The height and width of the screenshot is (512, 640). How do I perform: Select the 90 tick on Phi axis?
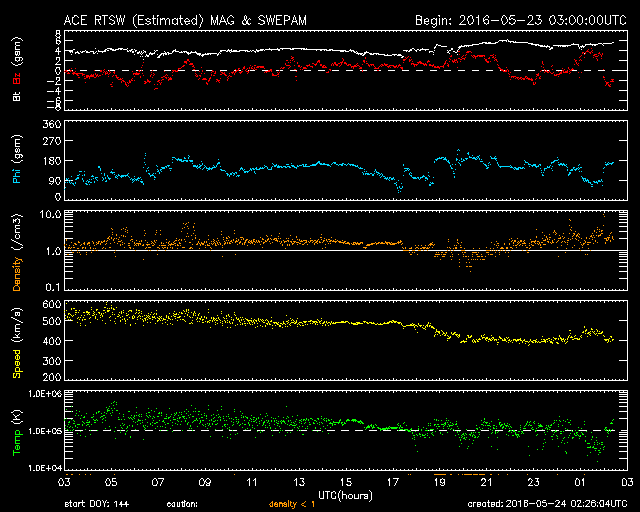(55, 180)
